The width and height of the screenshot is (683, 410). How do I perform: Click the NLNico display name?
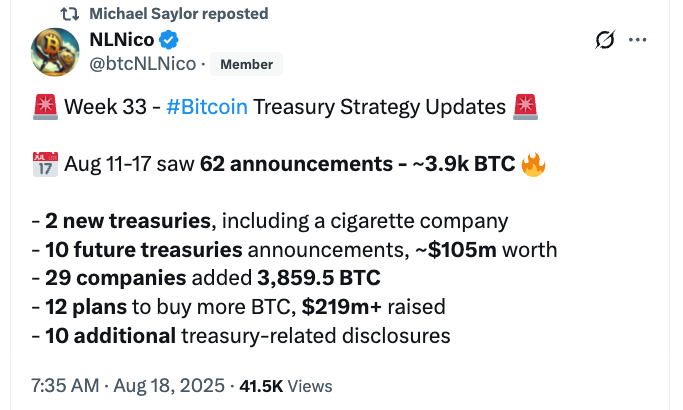tap(120, 40)
